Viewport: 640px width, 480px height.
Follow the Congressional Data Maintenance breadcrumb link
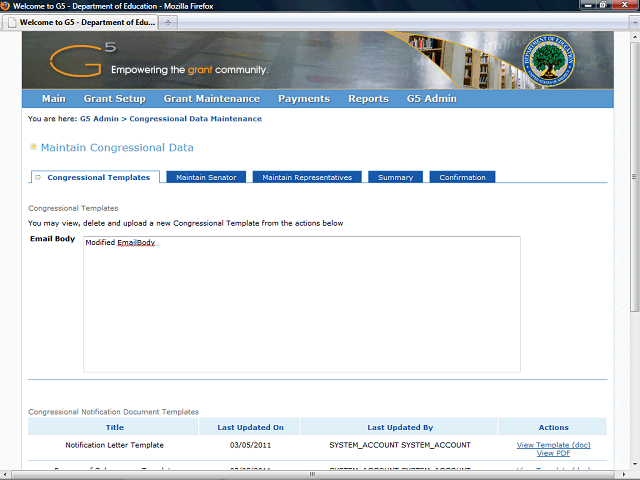[x=196, y=119]
